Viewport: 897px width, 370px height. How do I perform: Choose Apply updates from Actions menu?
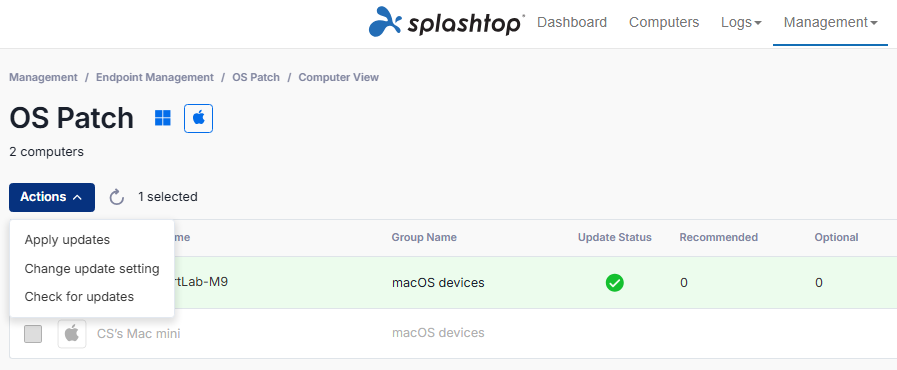[67, 240]
